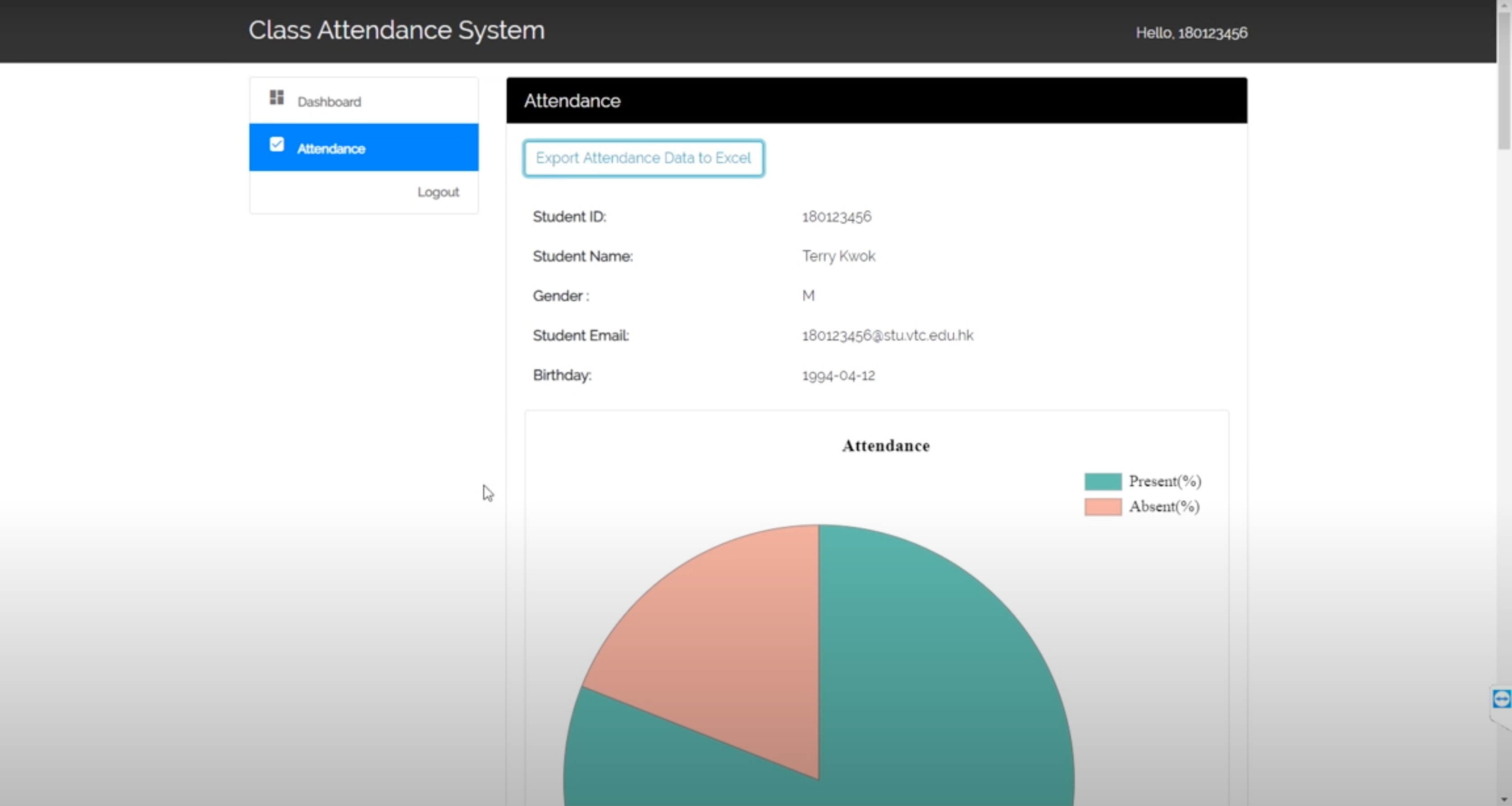Click the student email address value

[x=887, y=335]
